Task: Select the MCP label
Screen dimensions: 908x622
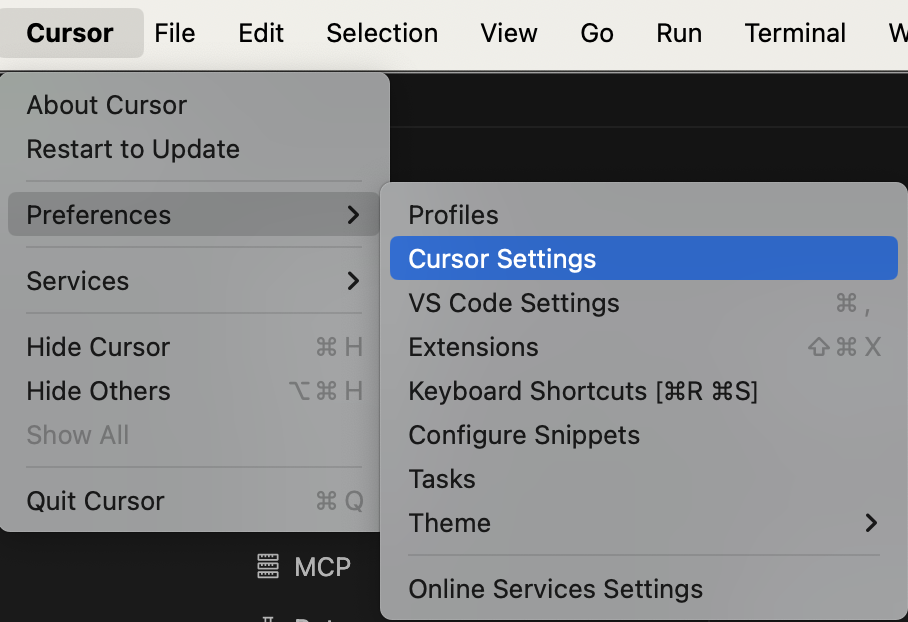Action: tap(322, 567)
